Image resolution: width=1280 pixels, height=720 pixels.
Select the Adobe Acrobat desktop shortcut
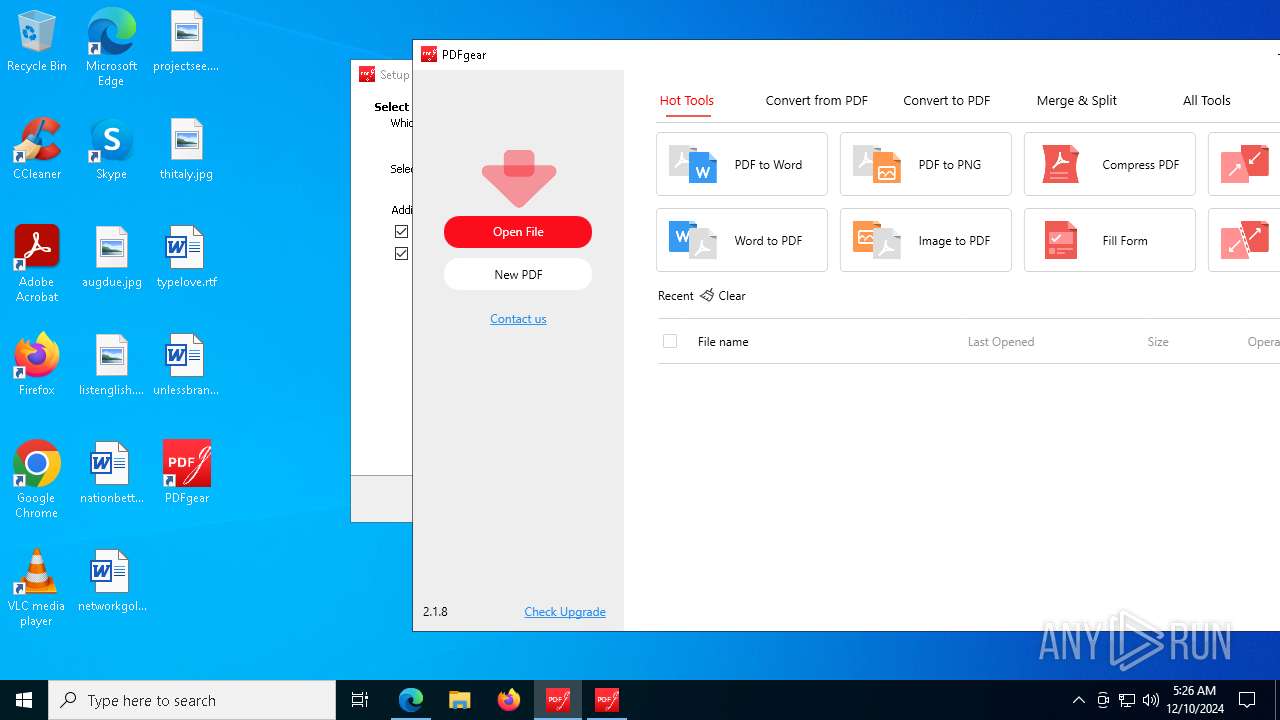(x=37, y=264)
